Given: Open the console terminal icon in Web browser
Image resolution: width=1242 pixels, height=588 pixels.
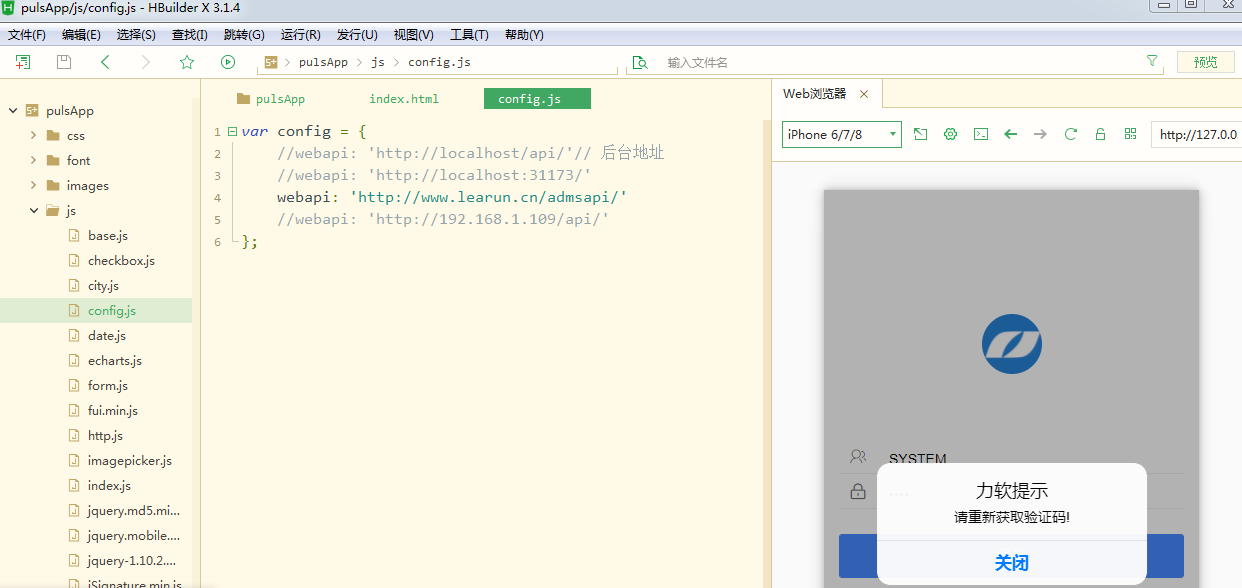Looking at the screenshot, I should point(981,134).
